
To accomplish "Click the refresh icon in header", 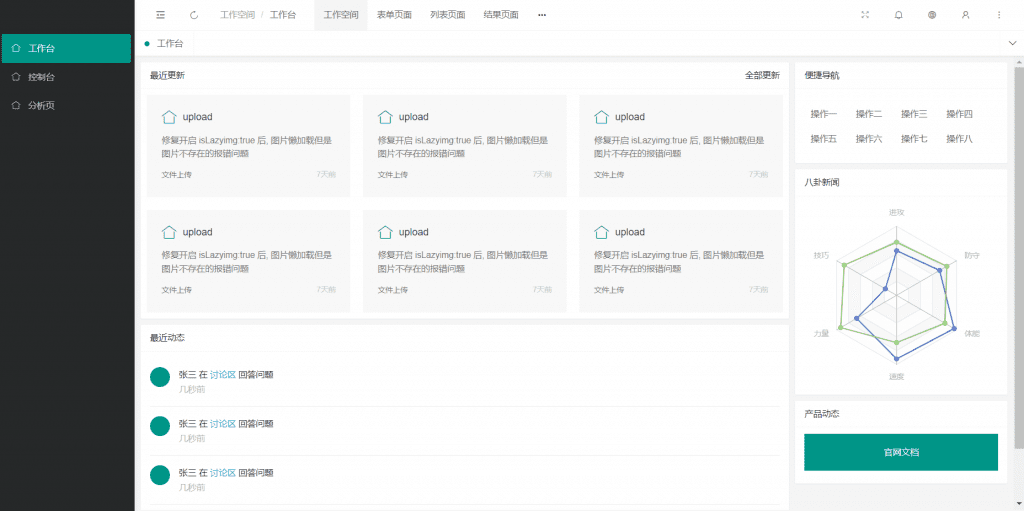I will point(194,15).
